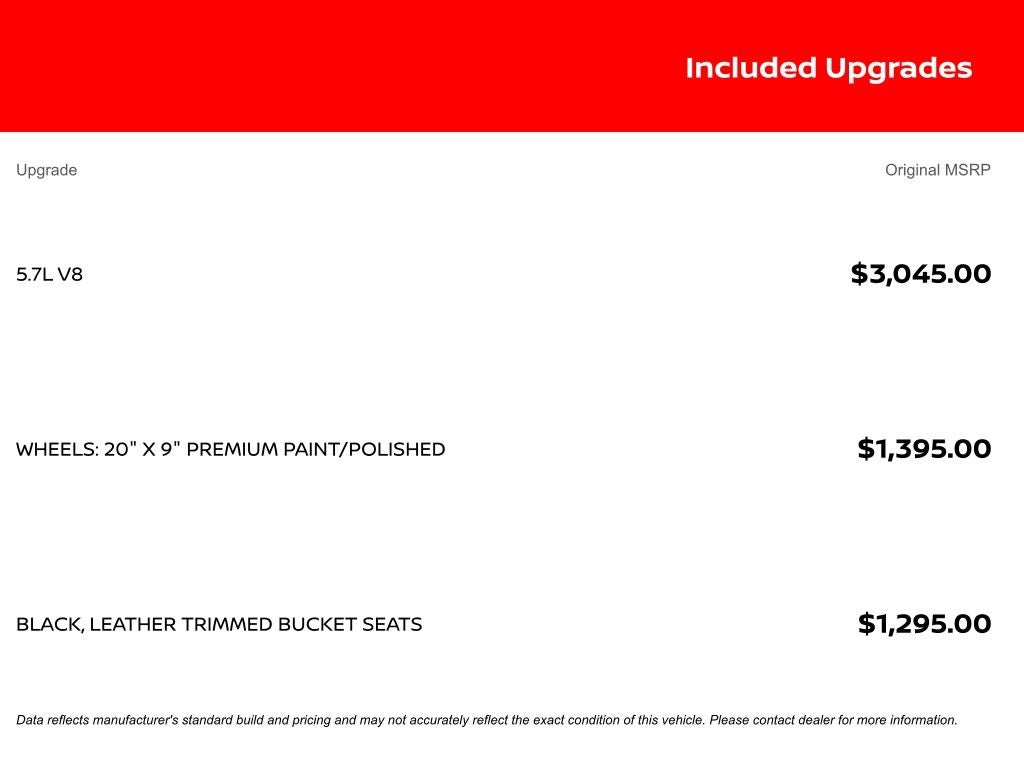Click the empty left area of red banner
The image size is (1024, 768).
(x=250, y=66)
